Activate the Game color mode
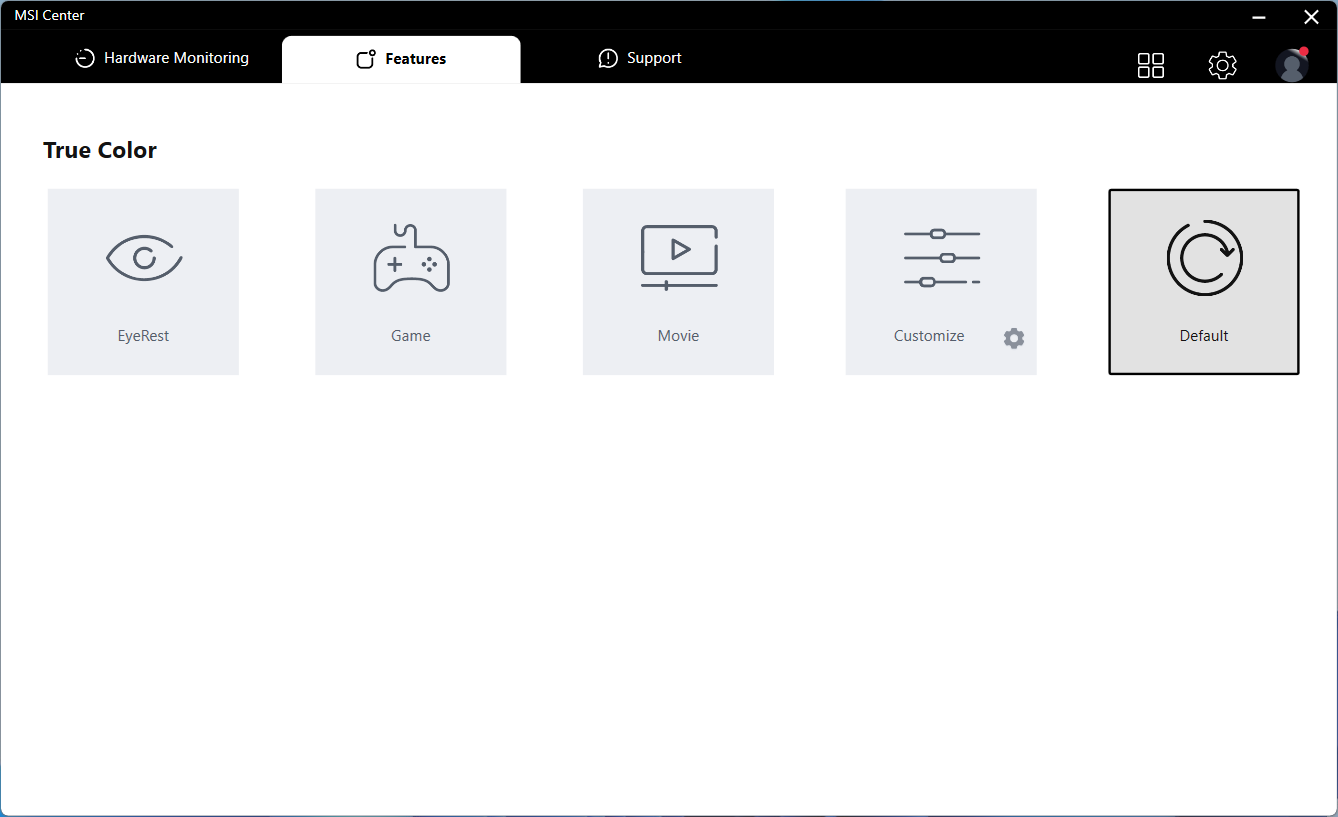This screenshot has width=1338, height=817. tap(411, 282)
